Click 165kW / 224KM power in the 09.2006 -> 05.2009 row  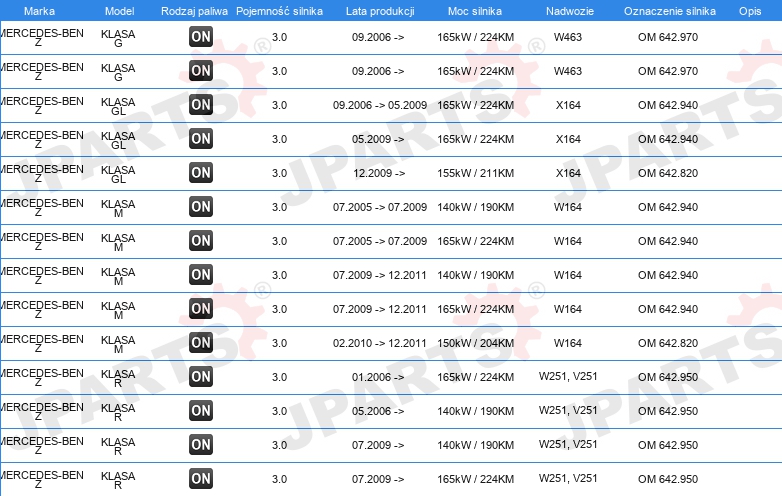coord(475,105)
